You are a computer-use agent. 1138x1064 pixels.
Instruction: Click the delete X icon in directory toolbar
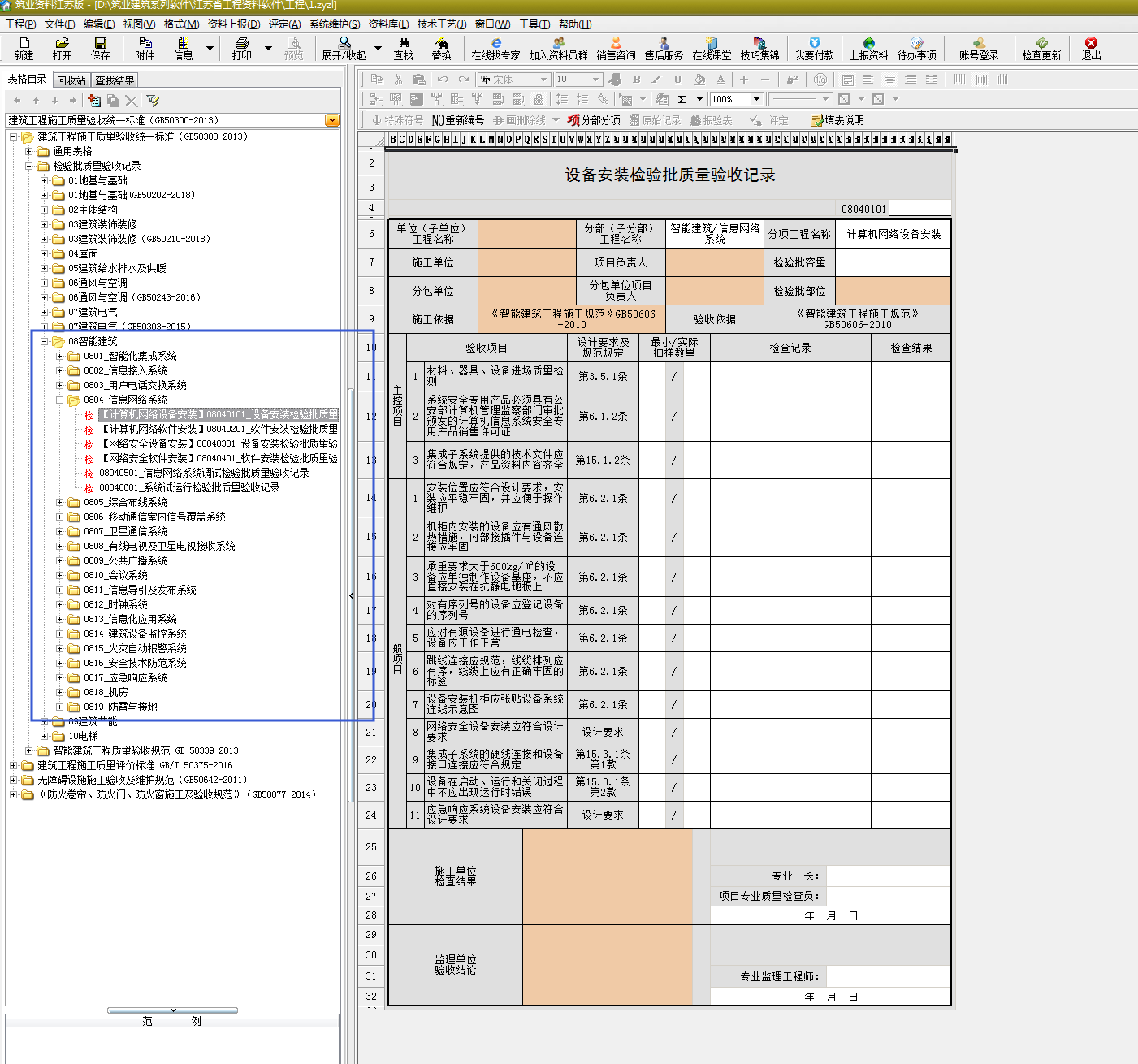(x=131, y=100)
